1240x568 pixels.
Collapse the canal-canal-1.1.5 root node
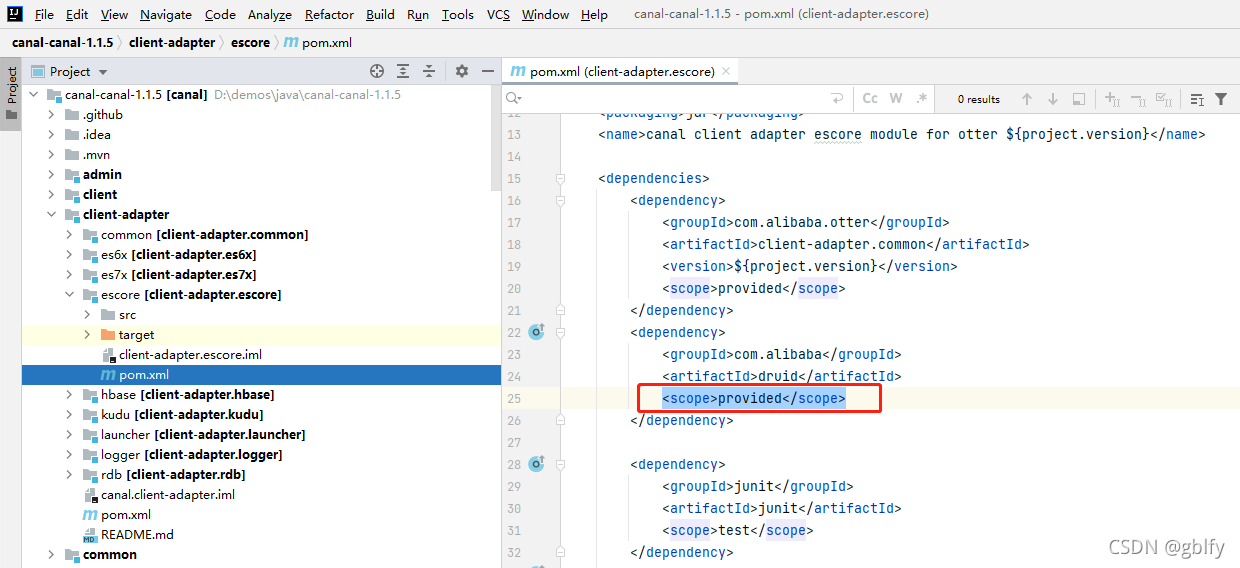tap(35, 94)
